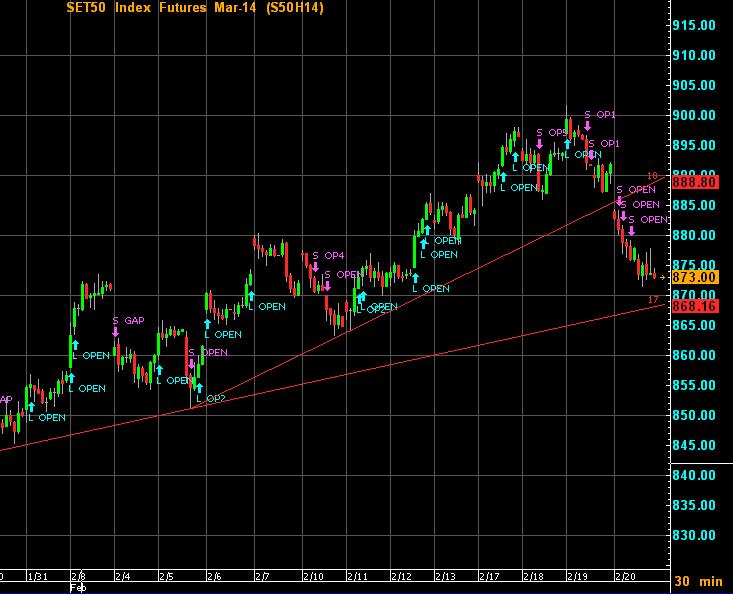Viewport: 733px width, 594px height.
Task: Click the 860.00 price axis label
Action: [694, 355]
